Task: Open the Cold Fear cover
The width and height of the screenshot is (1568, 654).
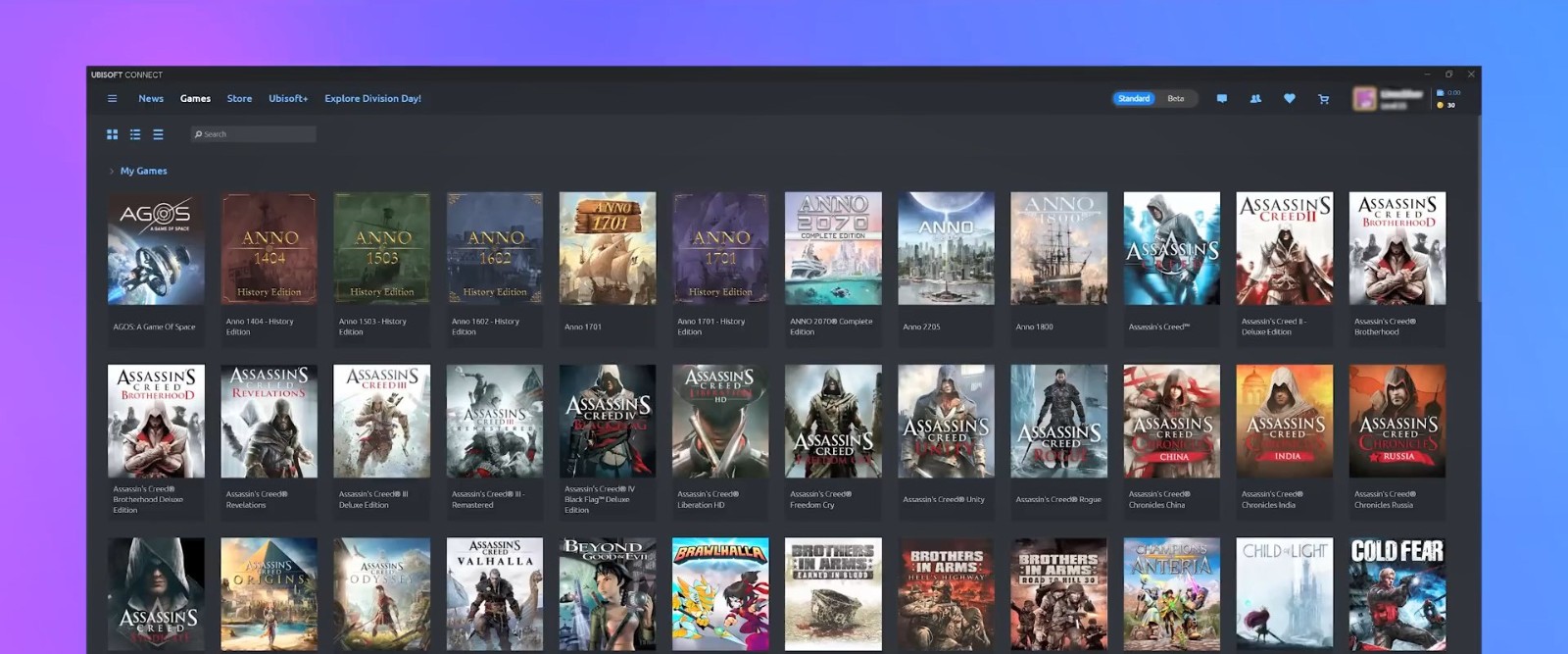Action: tap(1397, 594)
